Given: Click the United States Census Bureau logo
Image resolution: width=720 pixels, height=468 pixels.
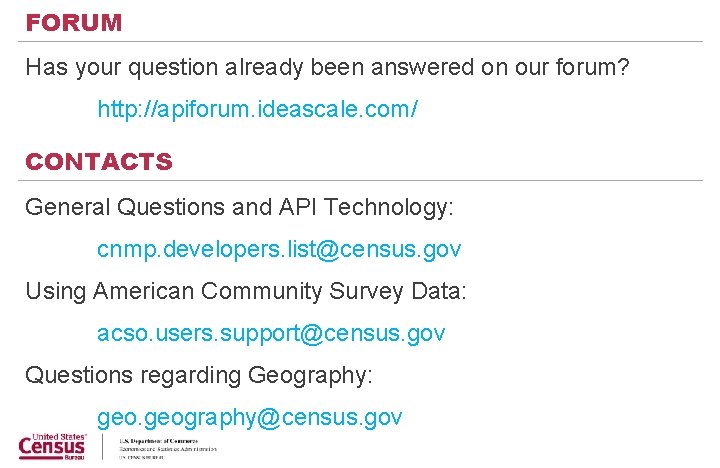Looking at the screenshot, I should 53,447.
